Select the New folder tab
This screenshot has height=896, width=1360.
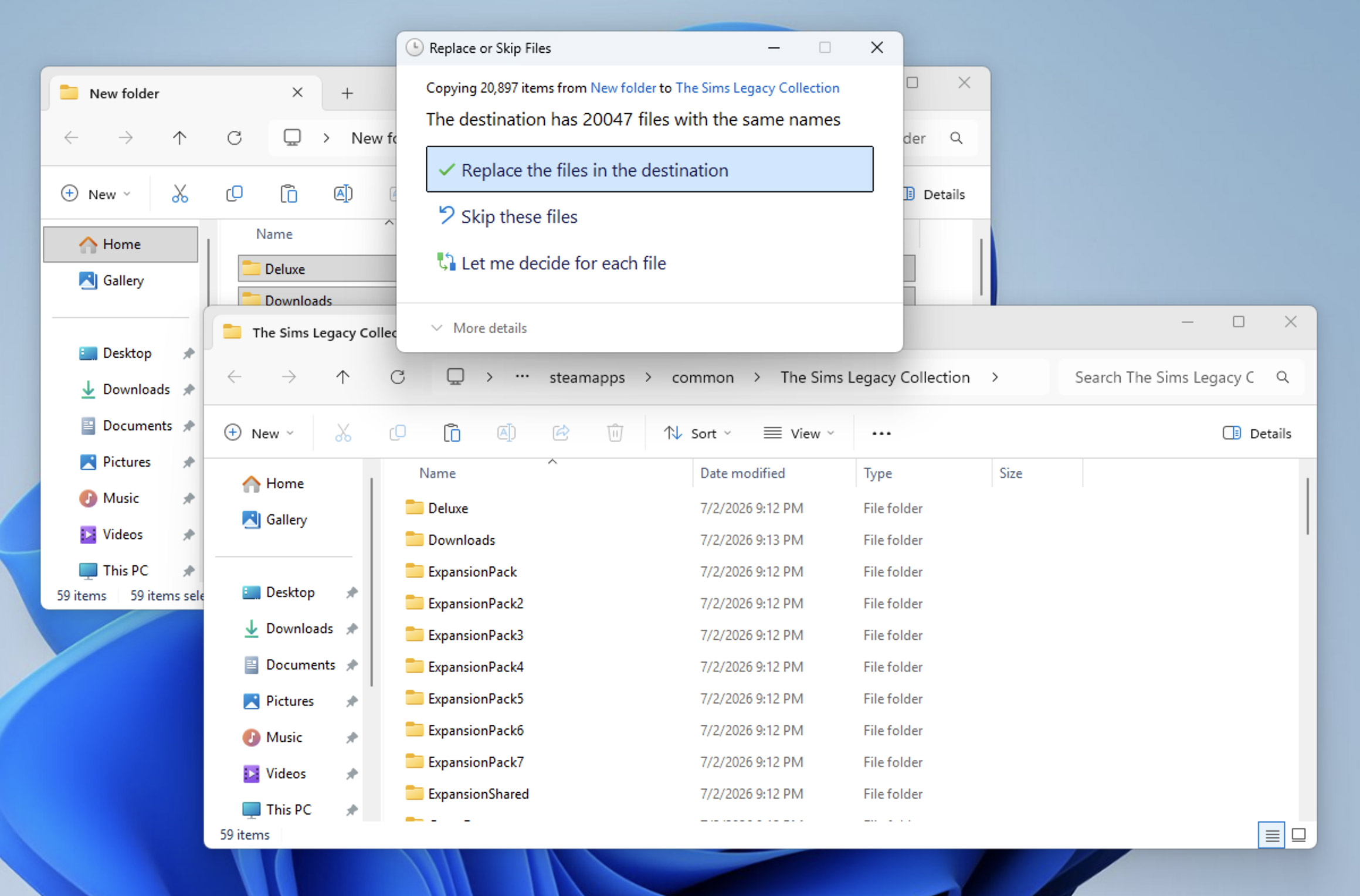click(186, 93)
